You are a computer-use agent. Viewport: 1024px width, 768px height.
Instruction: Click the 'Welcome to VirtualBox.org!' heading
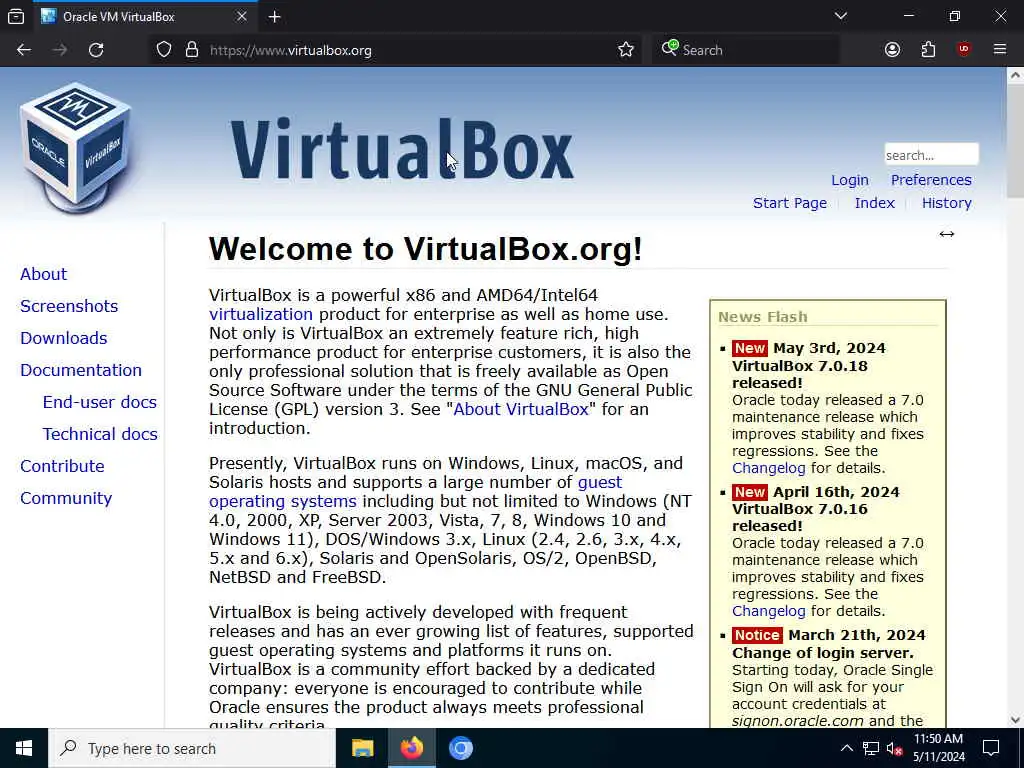coord(425,249)
